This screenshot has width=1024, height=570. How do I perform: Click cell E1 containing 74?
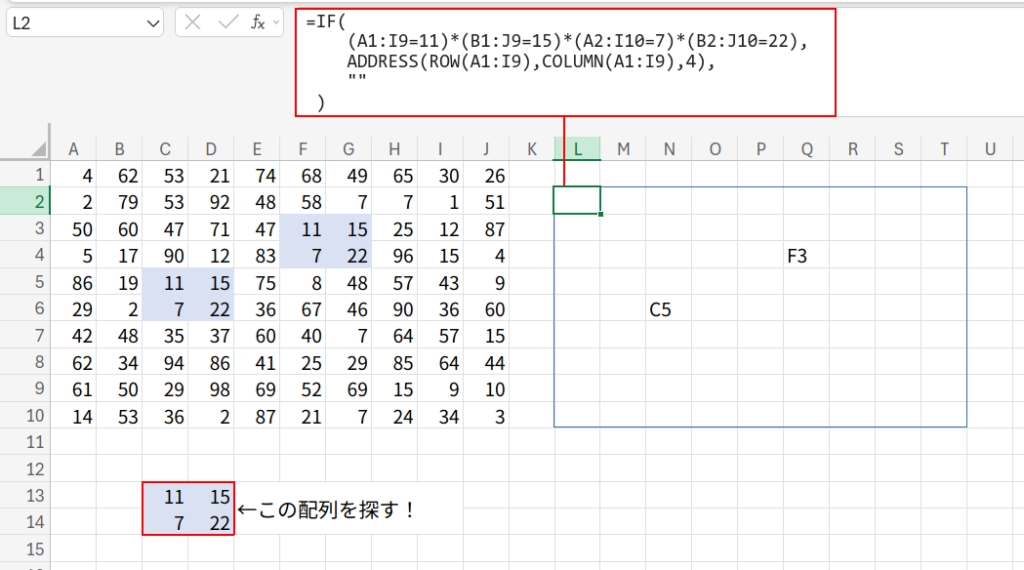[x=257, y=175]
